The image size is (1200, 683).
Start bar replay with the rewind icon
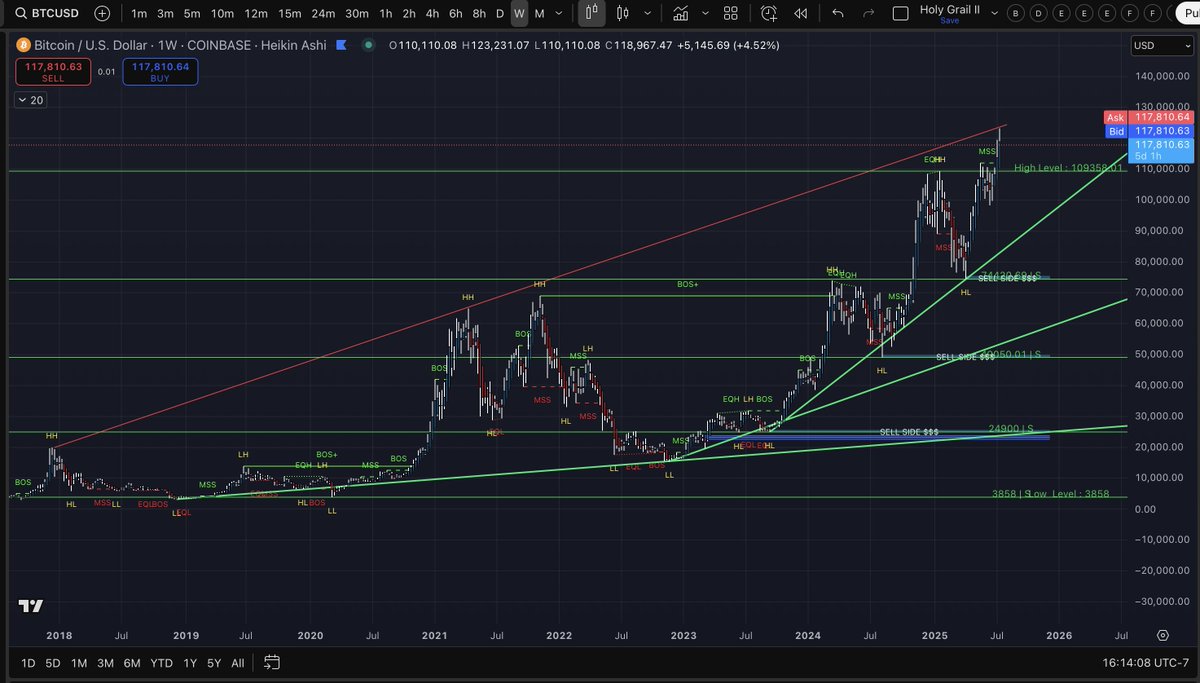point(800,13)
